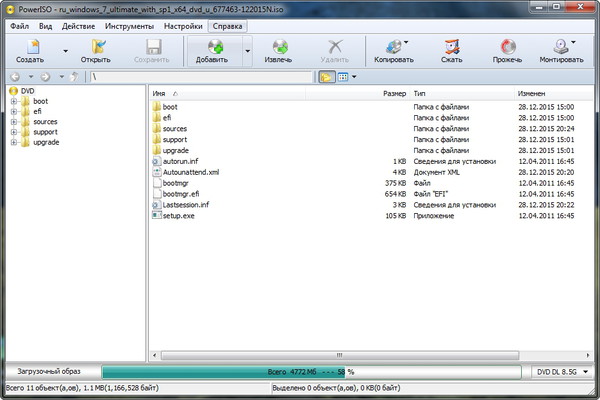
Task: Open the Файл menu
Action: click(19, 25)
